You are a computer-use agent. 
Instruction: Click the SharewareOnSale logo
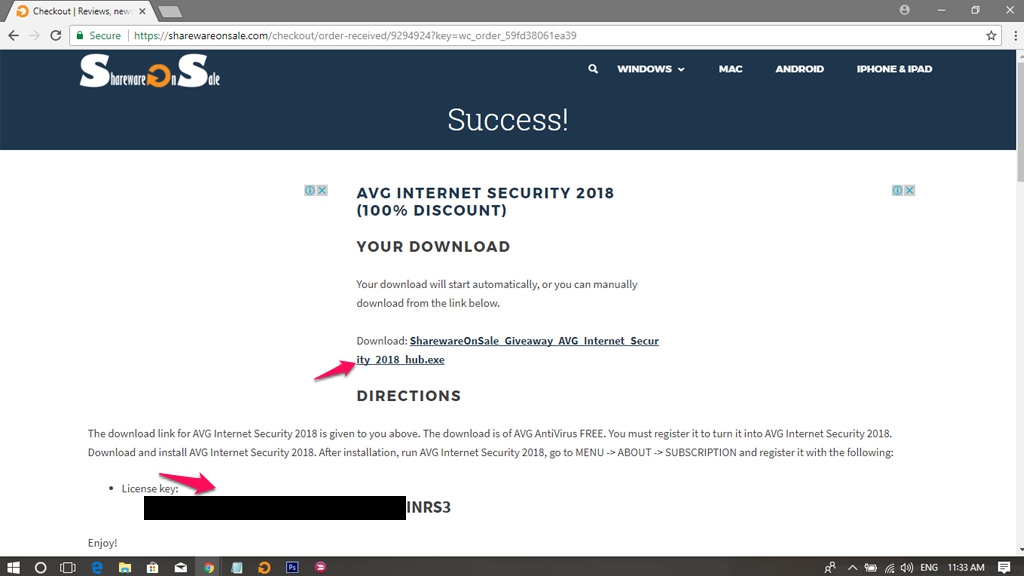150,71
